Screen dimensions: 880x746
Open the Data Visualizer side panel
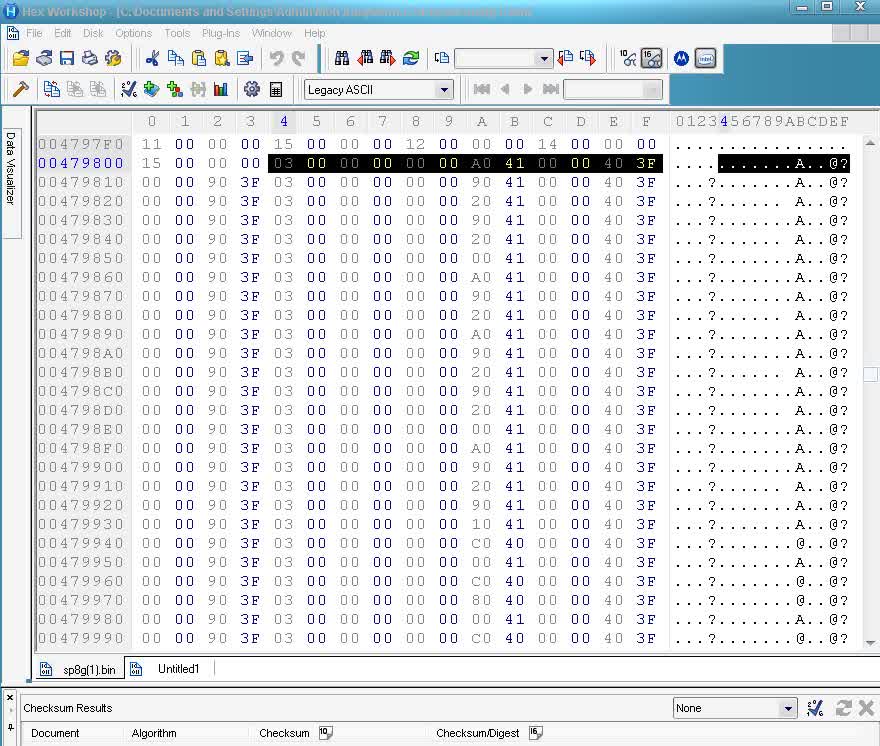(x=12, y=168)
